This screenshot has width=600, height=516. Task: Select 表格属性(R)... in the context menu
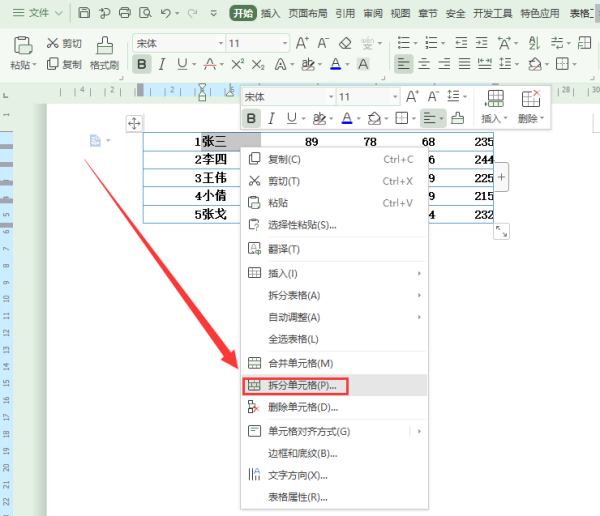[x=334, y=497]
